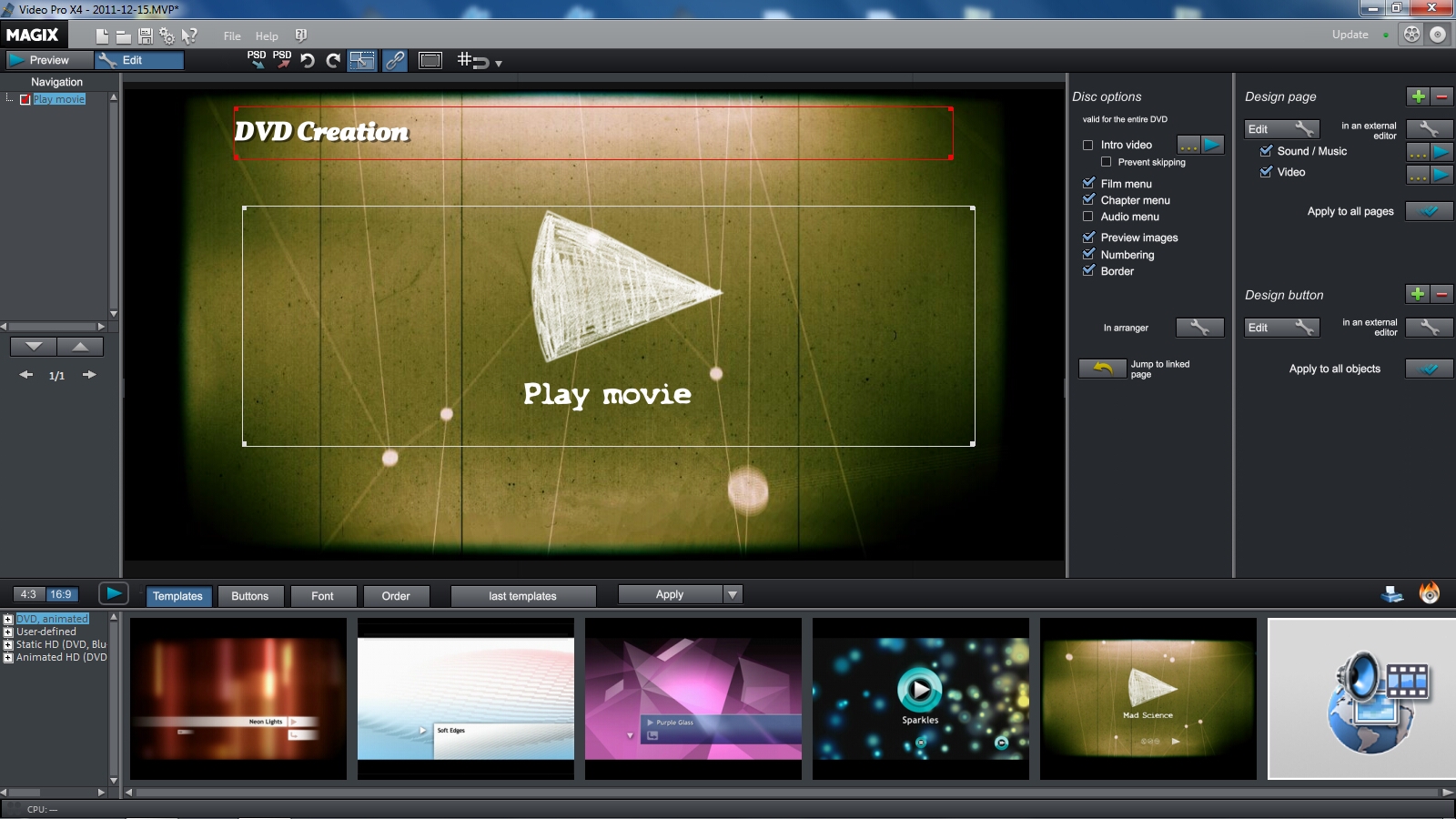Create a new project with the blank page icon

(102, 36)
